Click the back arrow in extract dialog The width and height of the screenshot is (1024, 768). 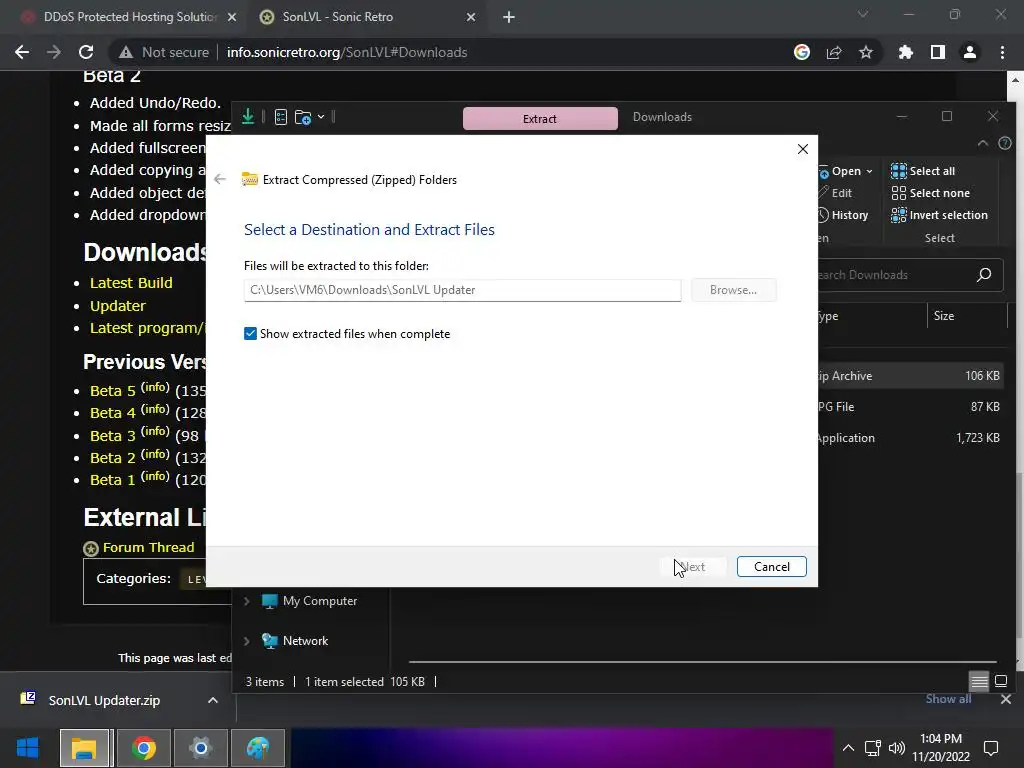click(220, 180)
